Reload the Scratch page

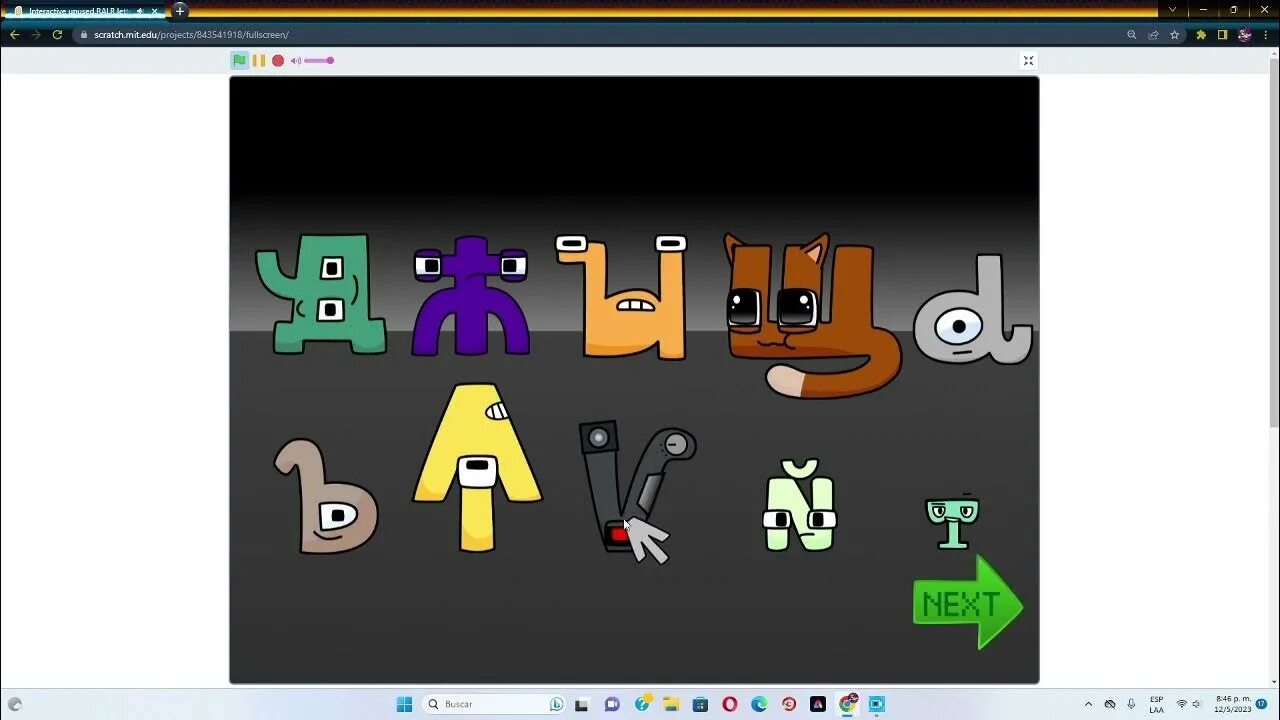pyautogui.click(x=57, y=35)
